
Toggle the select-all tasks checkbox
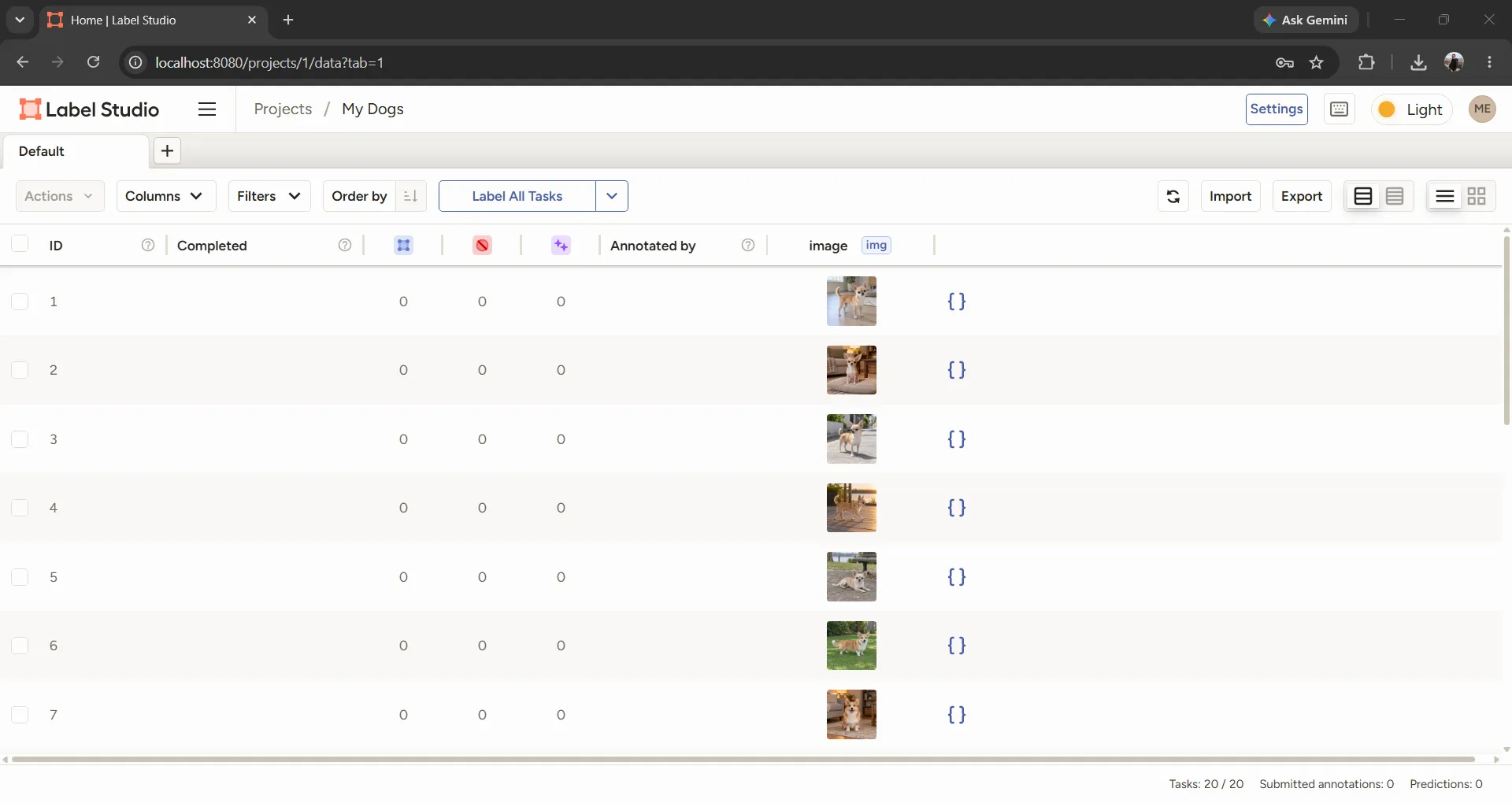20,244
